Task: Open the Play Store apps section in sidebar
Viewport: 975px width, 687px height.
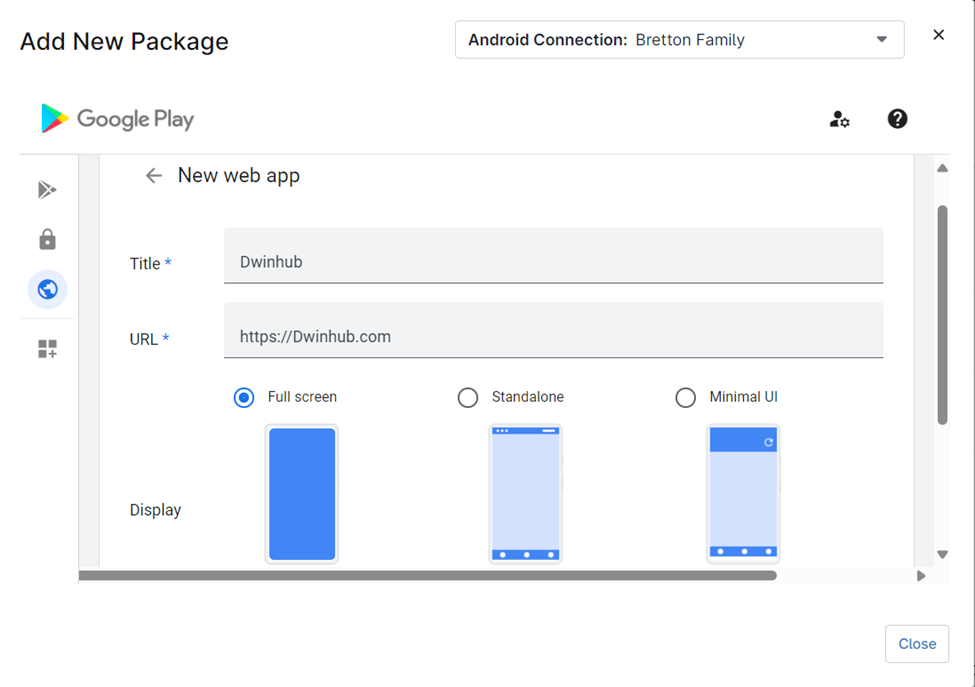Action: pyautogui.click(x=47, y=189)
